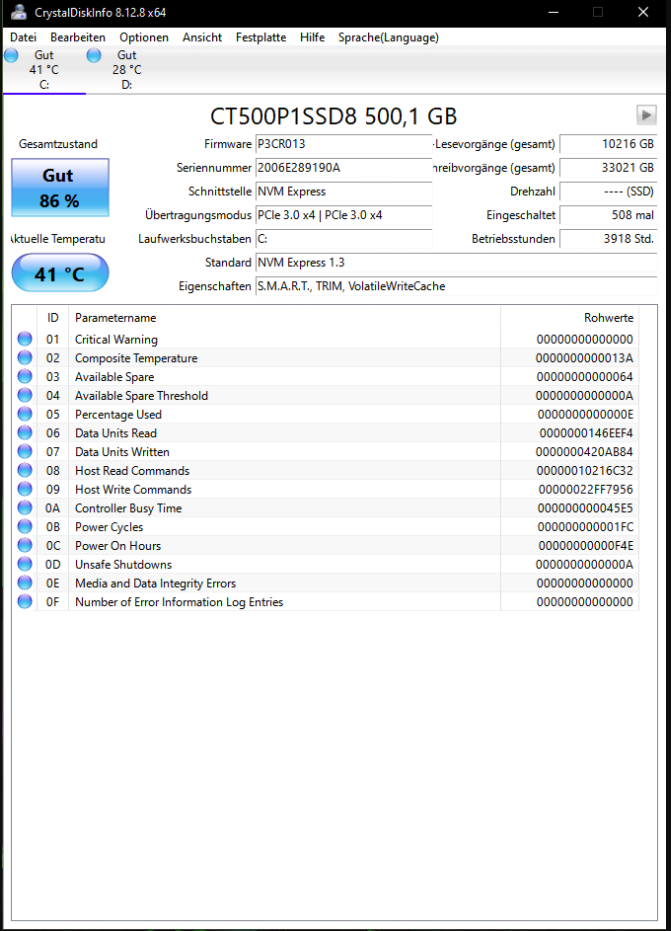This screenshot has width=671, height=931.
Task: Select the Percentage Used parameter name
Action: click(x=118, y=414)
